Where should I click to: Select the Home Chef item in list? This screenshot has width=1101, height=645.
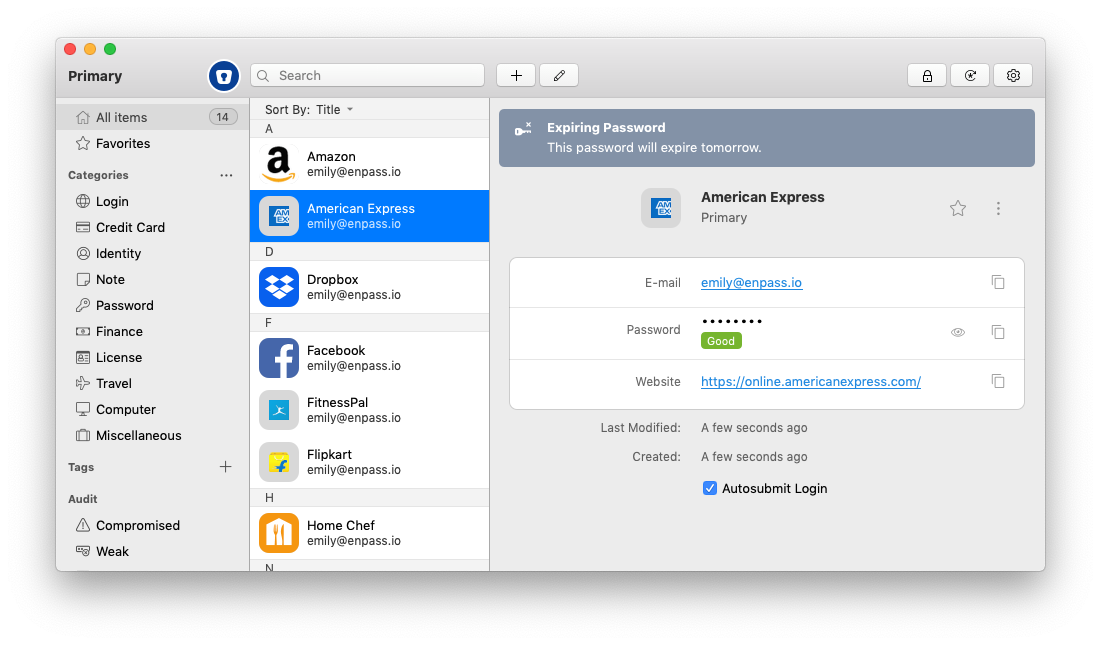click(369, 533)
